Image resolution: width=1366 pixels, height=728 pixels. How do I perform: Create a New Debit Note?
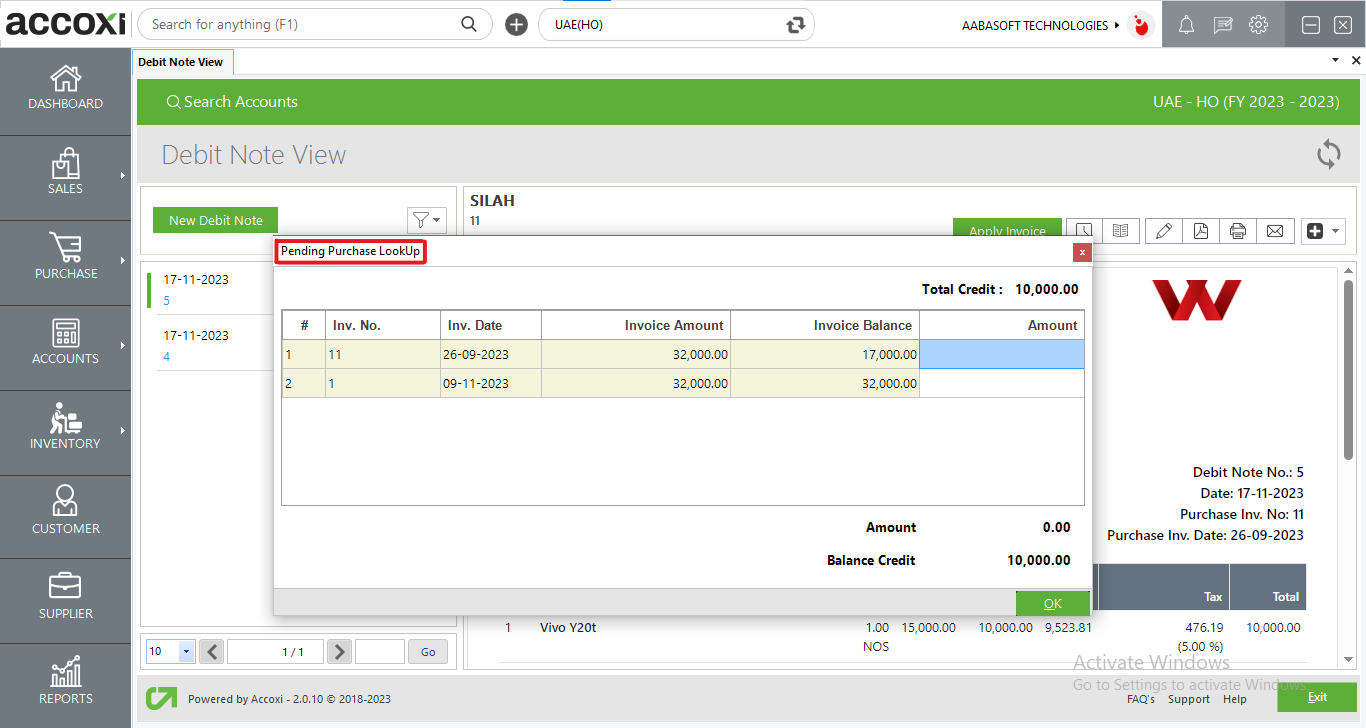click(x=215, y=219)
